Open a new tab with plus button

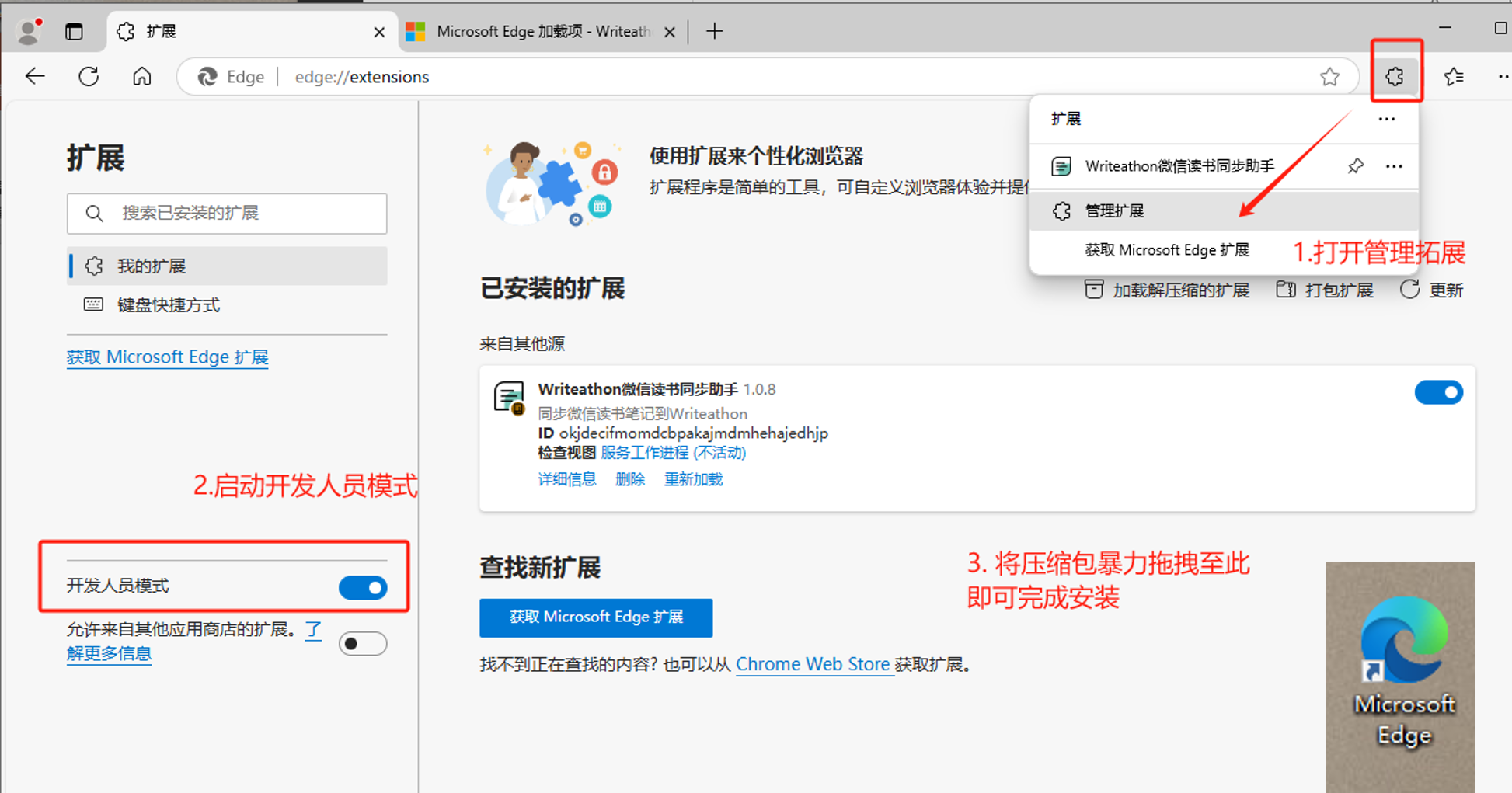pyautogui.click(x=715, y=31)
